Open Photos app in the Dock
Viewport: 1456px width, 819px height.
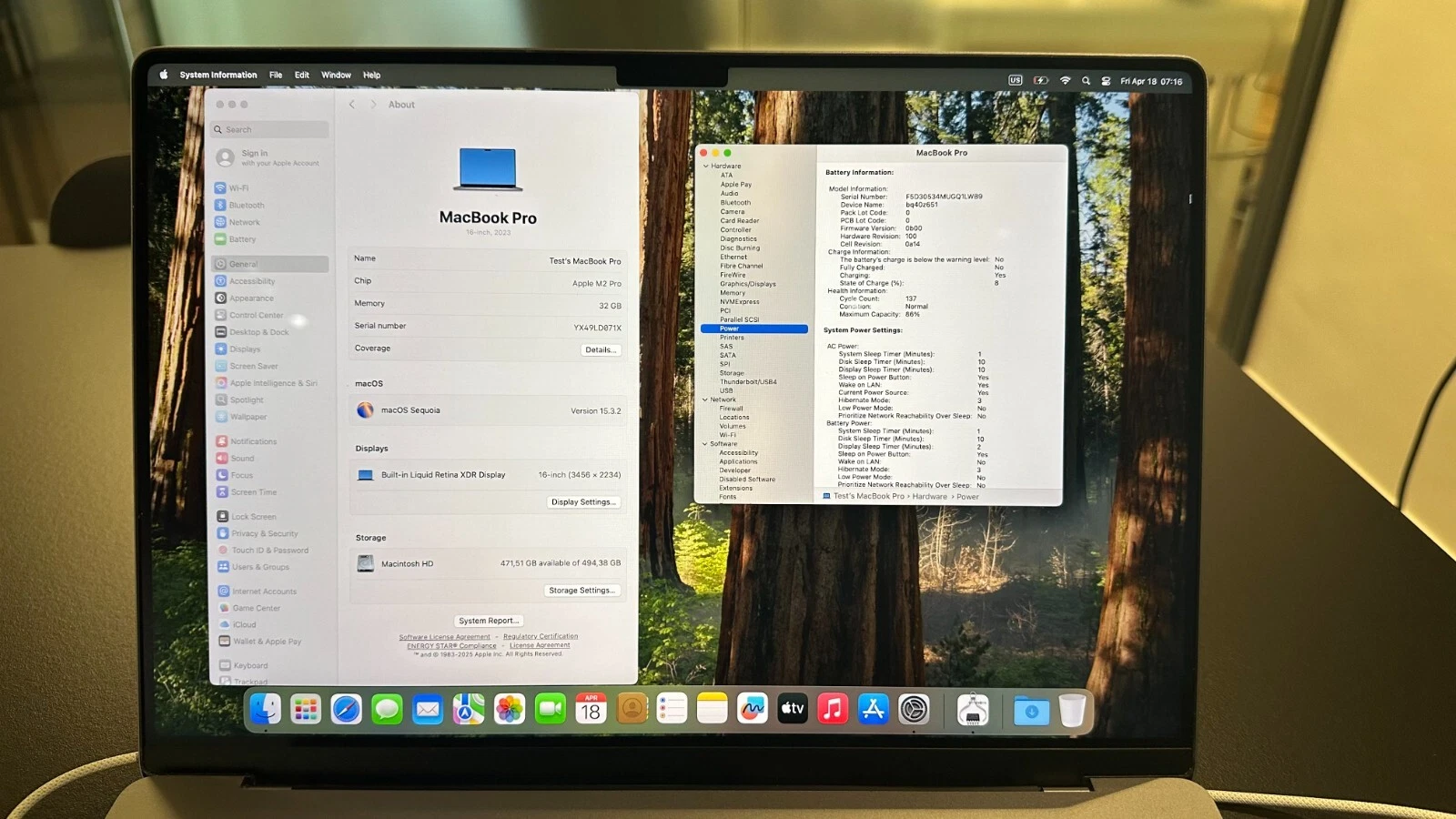510,709
